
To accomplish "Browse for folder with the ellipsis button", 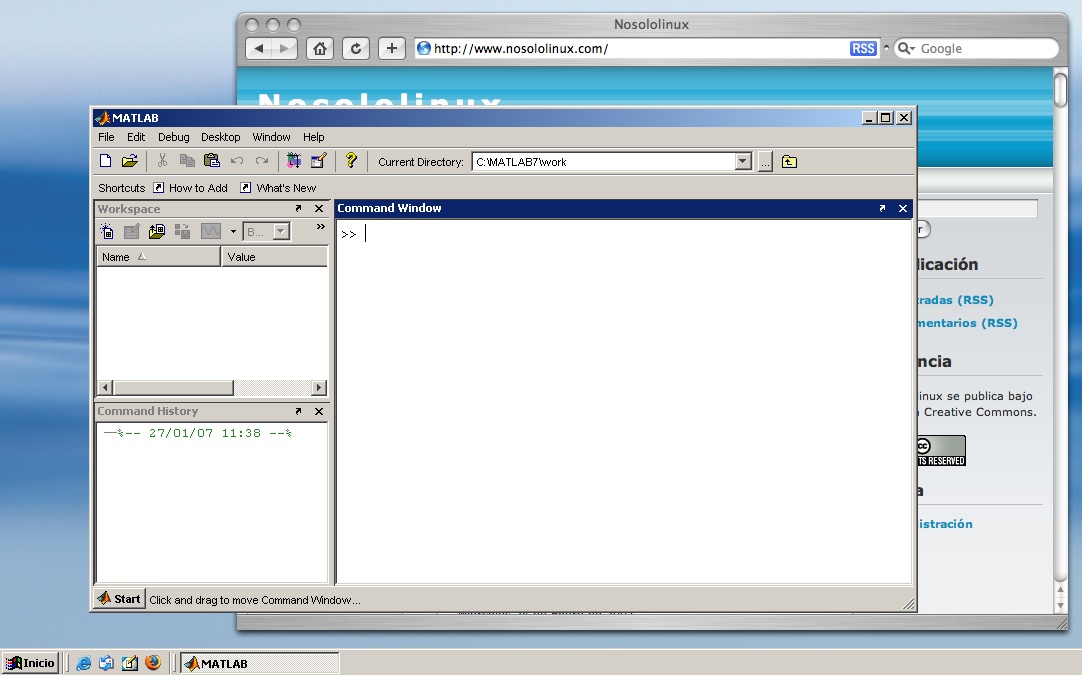I will [x=765, y=162].
